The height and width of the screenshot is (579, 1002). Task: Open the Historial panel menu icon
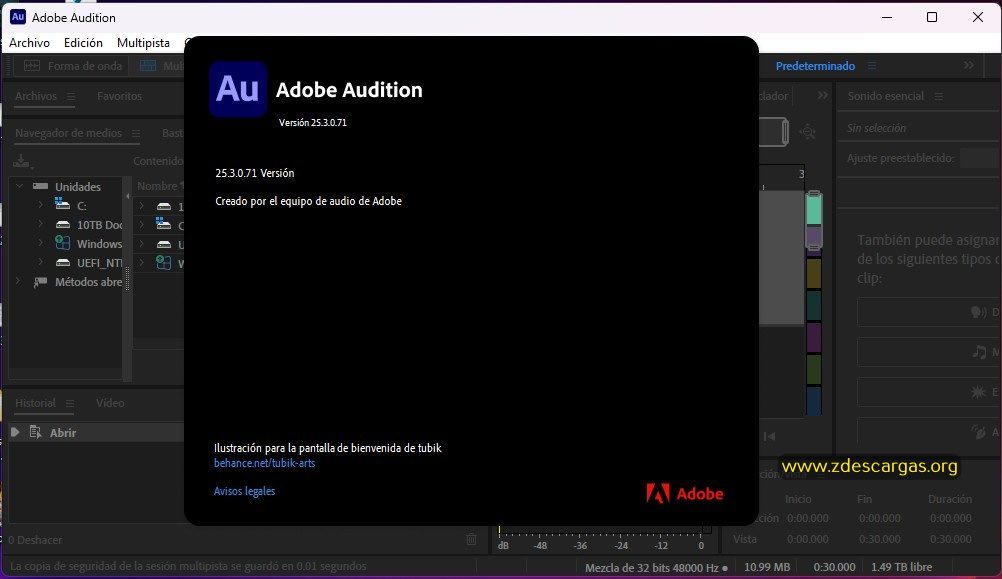(x=70, y=403)
